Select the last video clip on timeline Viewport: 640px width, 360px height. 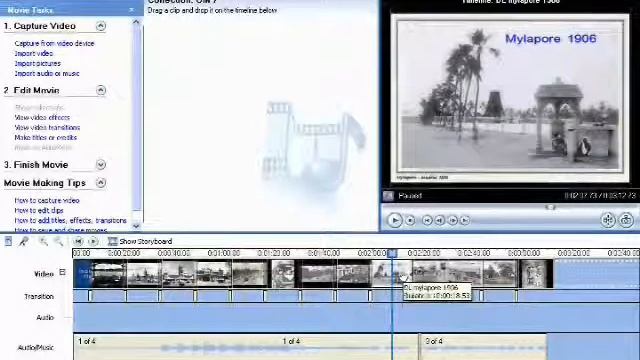tap(535, 273)
